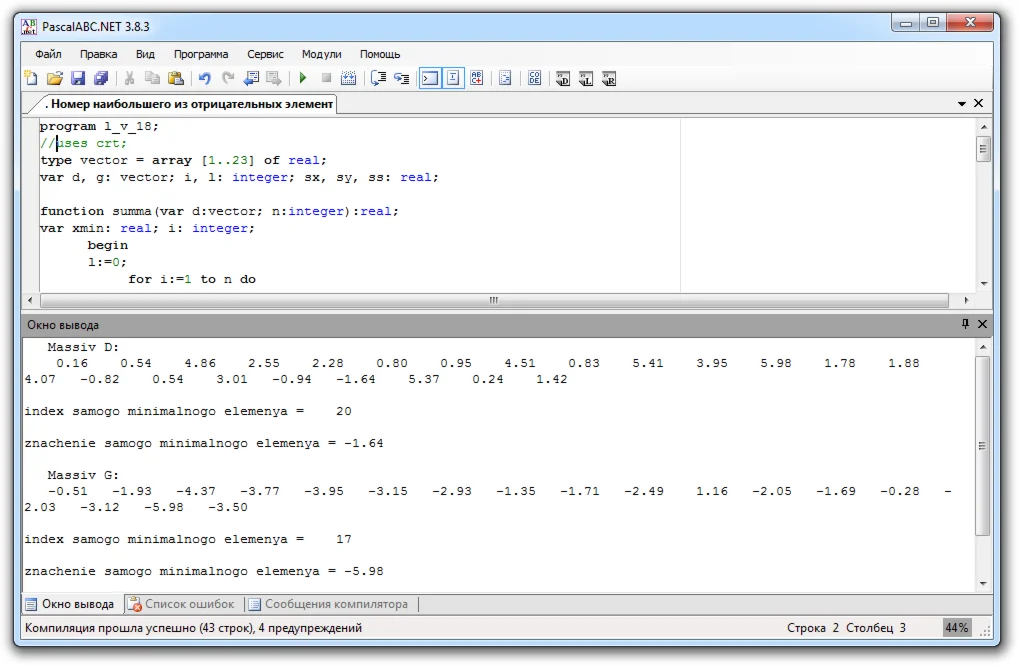Click the Paste clipboard icon
Image resolution: width=1019 pixels, height=666 pixels.
[x=176, y=78]
